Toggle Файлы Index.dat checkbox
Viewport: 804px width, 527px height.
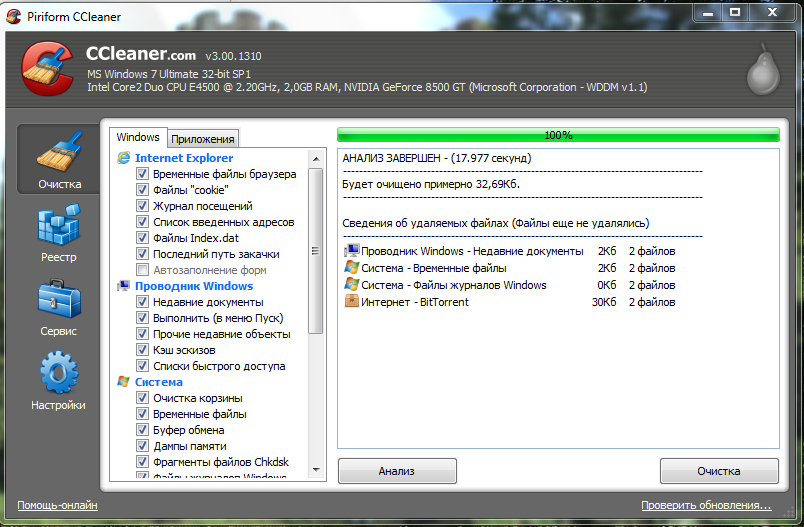[x=143, y=238]
